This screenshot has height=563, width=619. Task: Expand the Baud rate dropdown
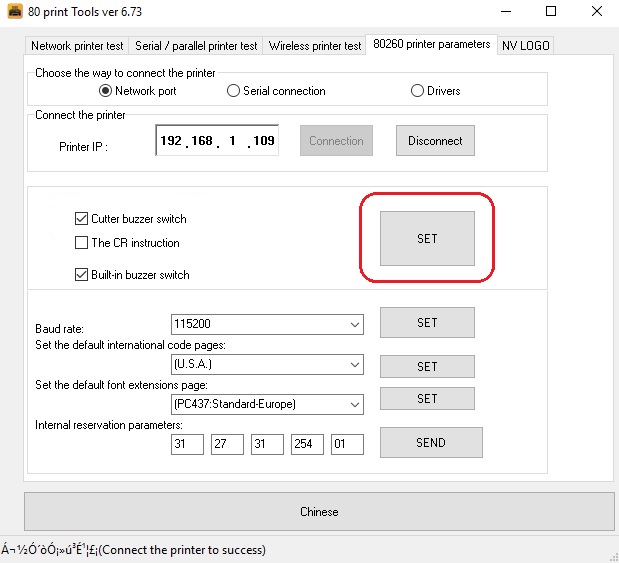point(355,325)
